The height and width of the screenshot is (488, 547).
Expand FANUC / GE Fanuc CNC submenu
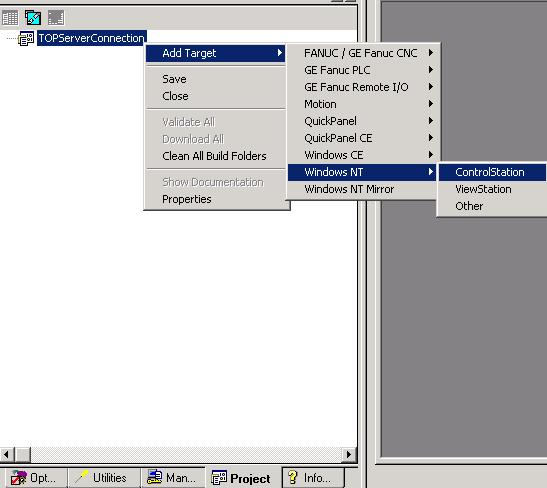pos(362,53)
